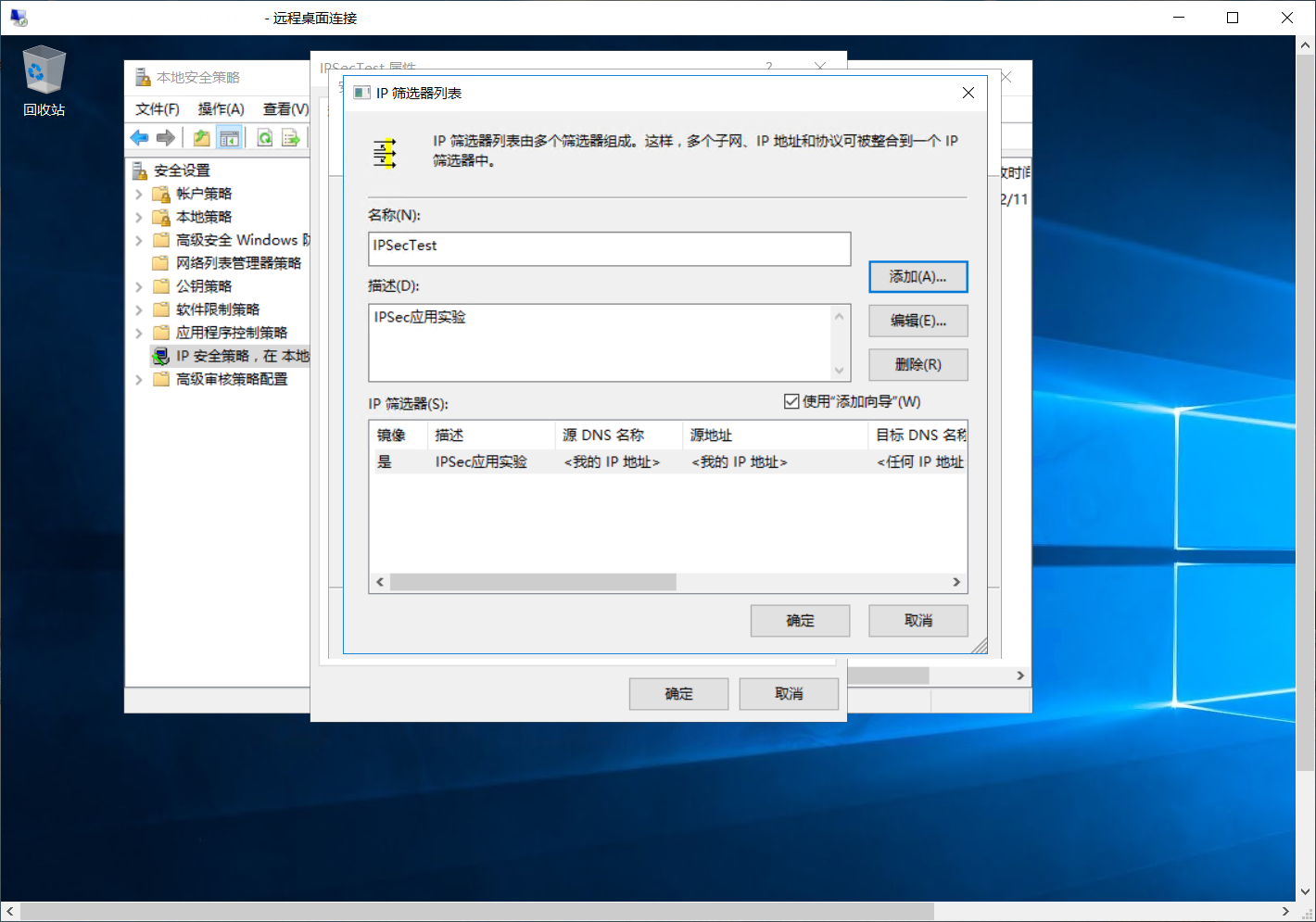Open the 操作(A) menu
Viewport: 1316px width, 922px height.
tap(221, 108)
